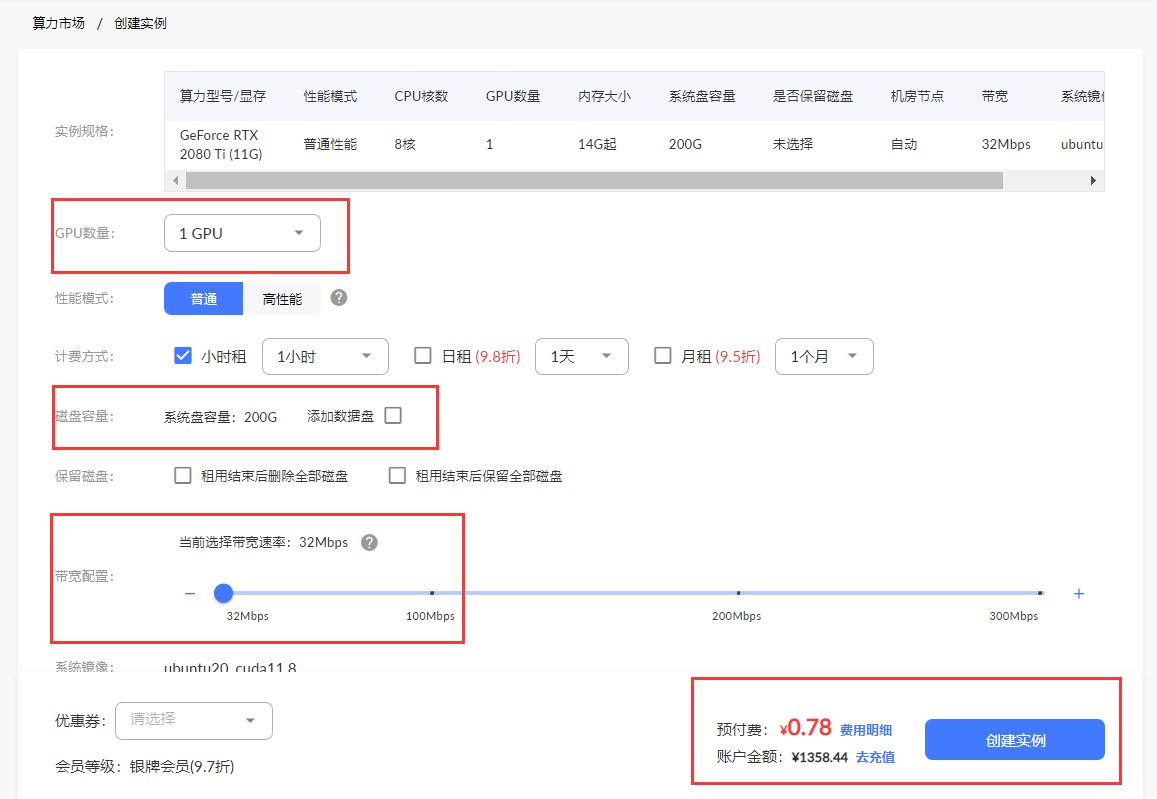Click the 200G system disk table cell

685,145
